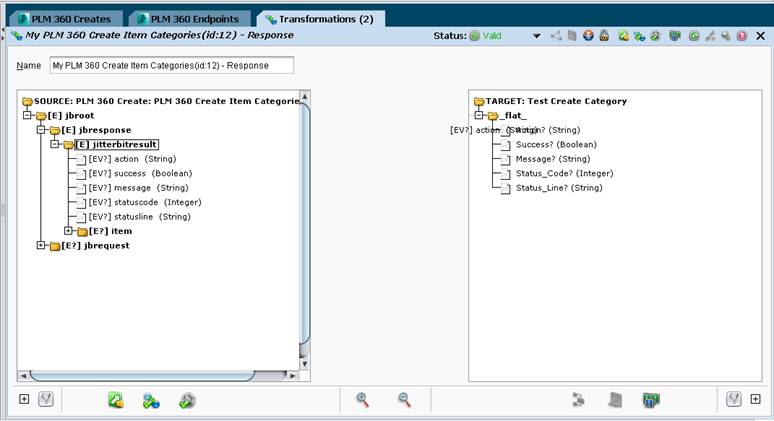Select the SOURCE root folder in source tree

click(x=161, y=101)
